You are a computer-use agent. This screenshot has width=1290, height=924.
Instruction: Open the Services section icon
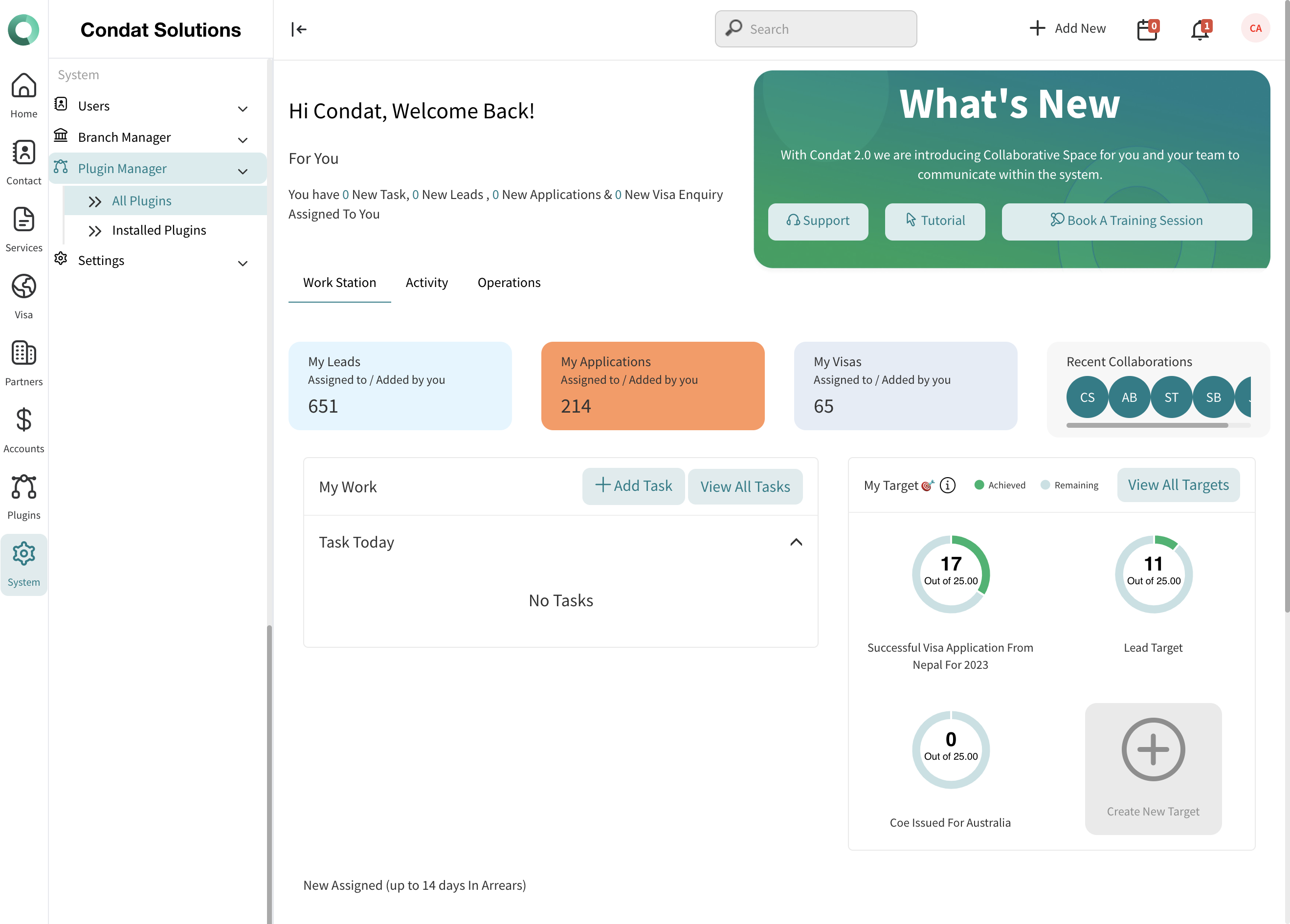click(x=24, y=220)
